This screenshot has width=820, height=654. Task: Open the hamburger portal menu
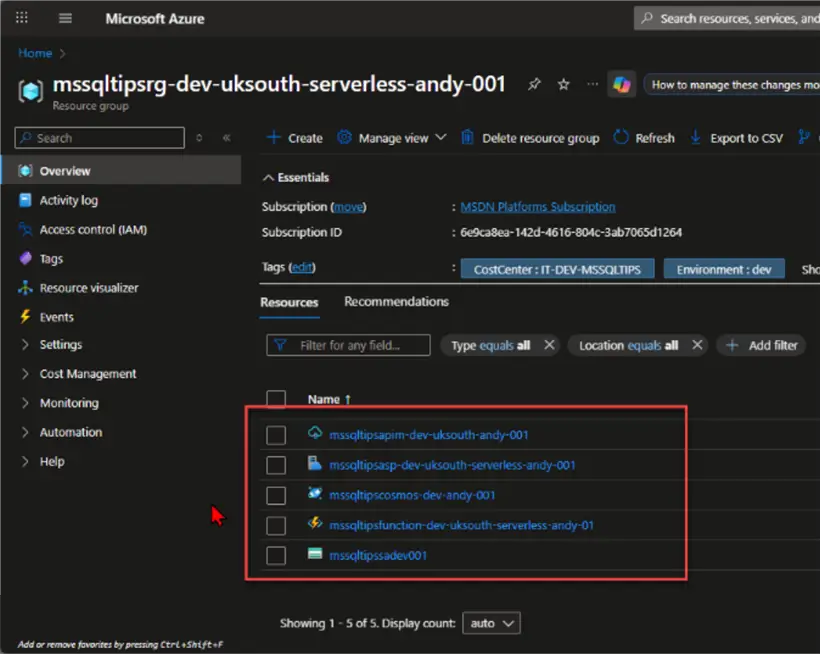[65, 18]
